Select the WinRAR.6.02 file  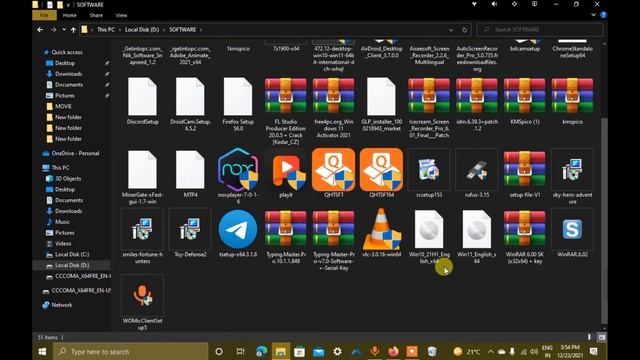pos(572,229)
